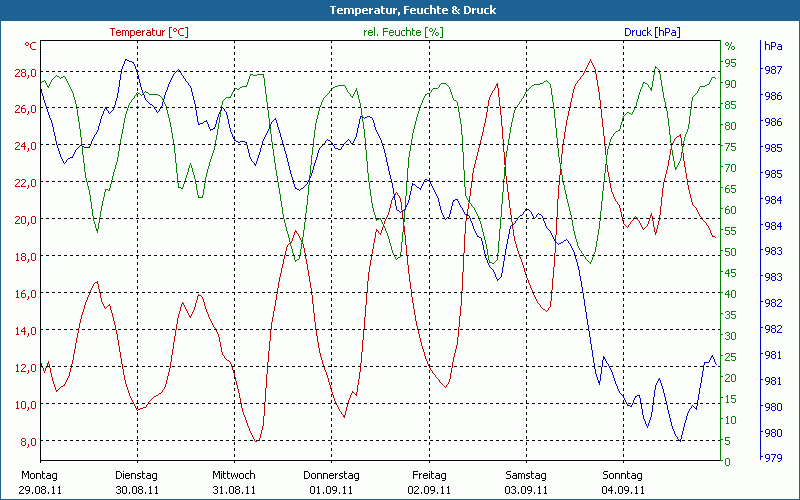Click humidity axis value '45'

click(x=731, y=273)
